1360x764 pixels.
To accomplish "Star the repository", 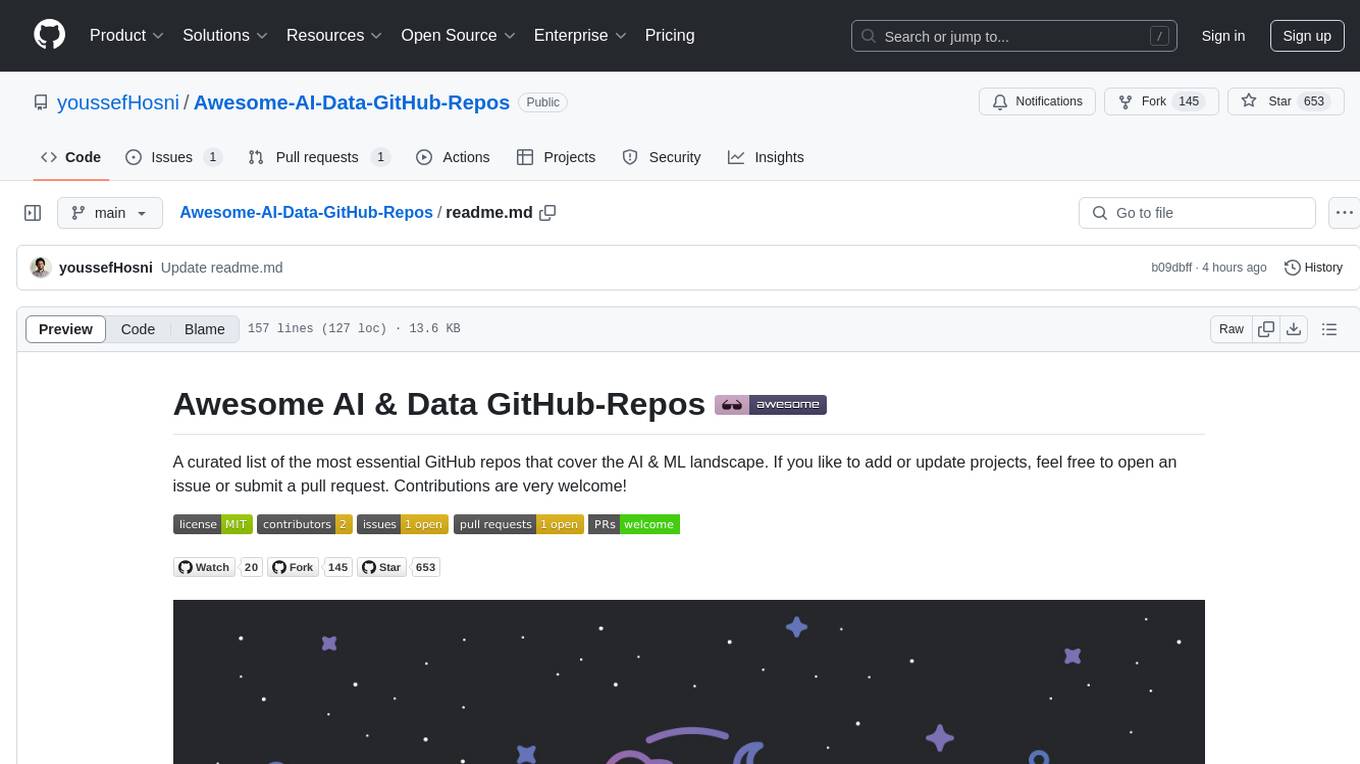I will point(1285,102).
